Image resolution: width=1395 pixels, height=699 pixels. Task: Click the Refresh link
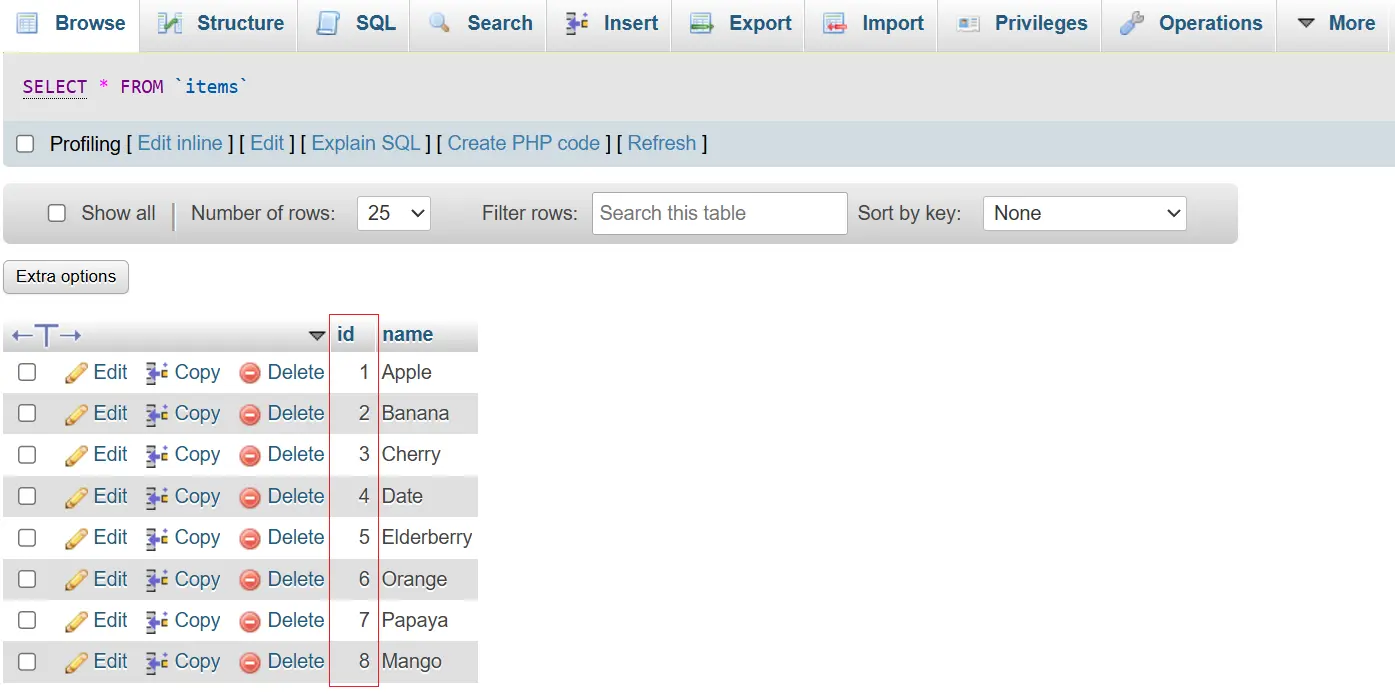[x=662, y=143]
